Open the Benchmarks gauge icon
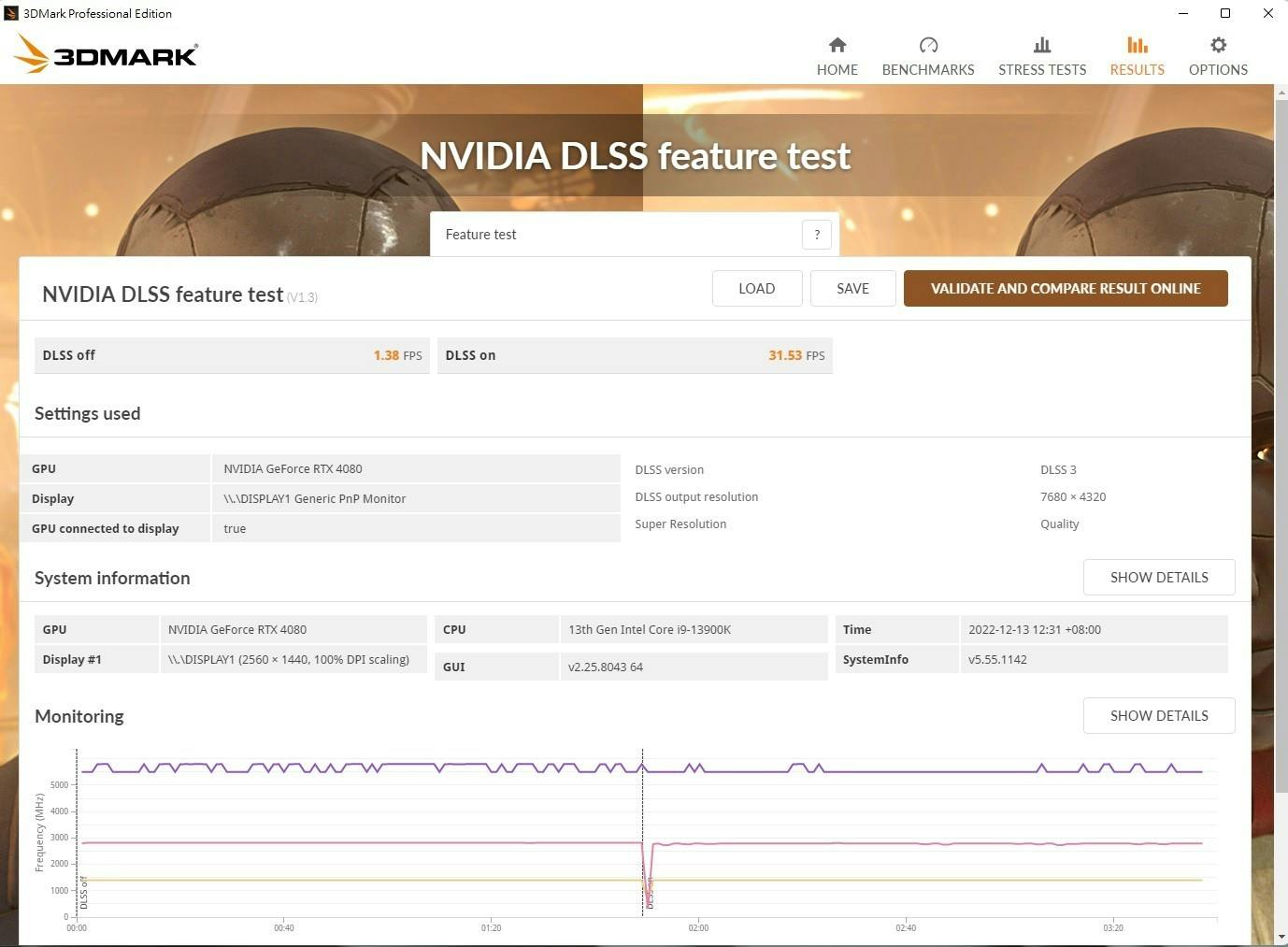Viewport: 1288px width, 947px height. tap(928, 45)
